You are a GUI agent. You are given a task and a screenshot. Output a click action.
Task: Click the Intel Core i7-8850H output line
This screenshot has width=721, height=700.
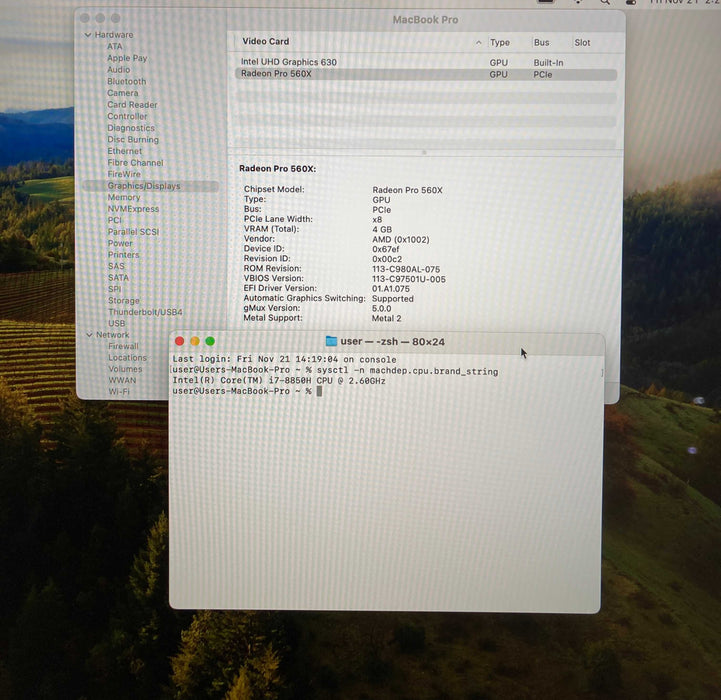[279, 381]
